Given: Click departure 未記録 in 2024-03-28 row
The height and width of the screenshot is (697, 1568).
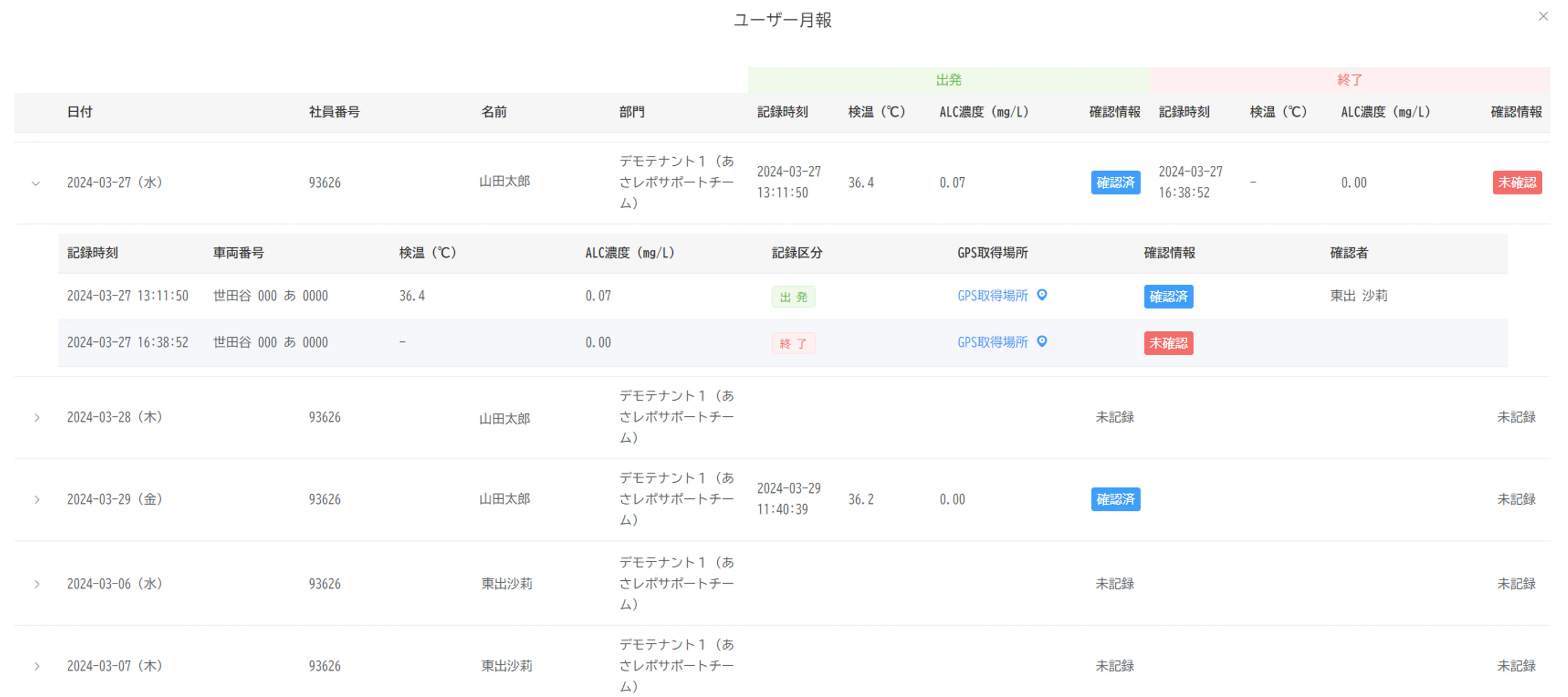Looking at the screenshot, I should [1114, 417].
